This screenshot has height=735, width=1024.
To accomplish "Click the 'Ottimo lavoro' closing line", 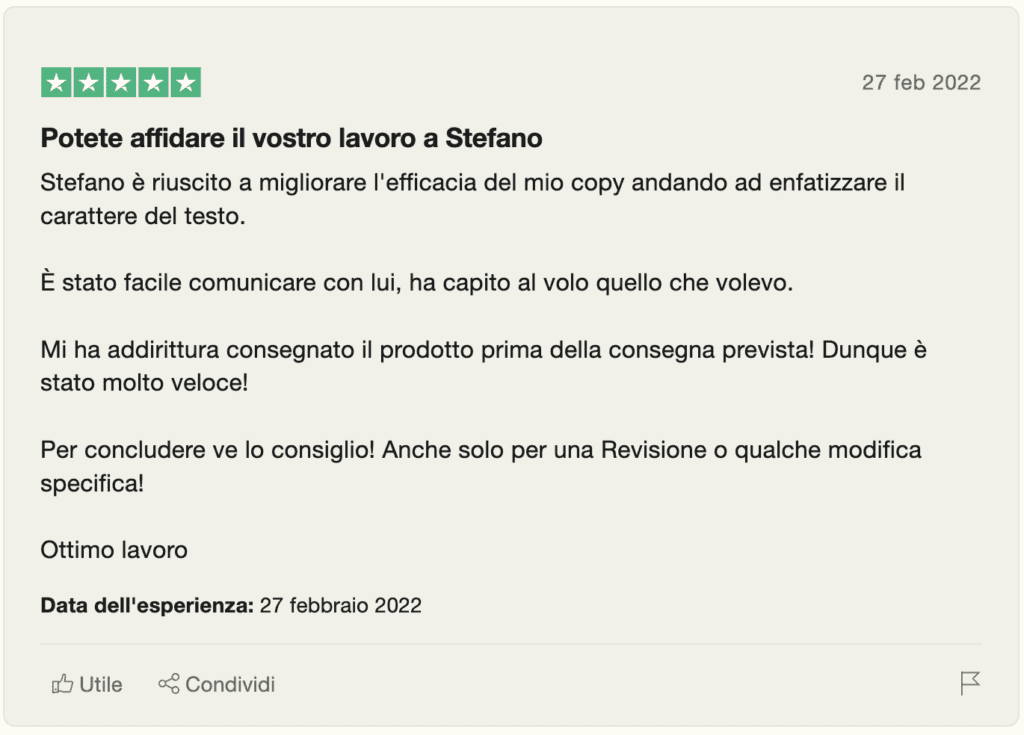I will [114, 549].
